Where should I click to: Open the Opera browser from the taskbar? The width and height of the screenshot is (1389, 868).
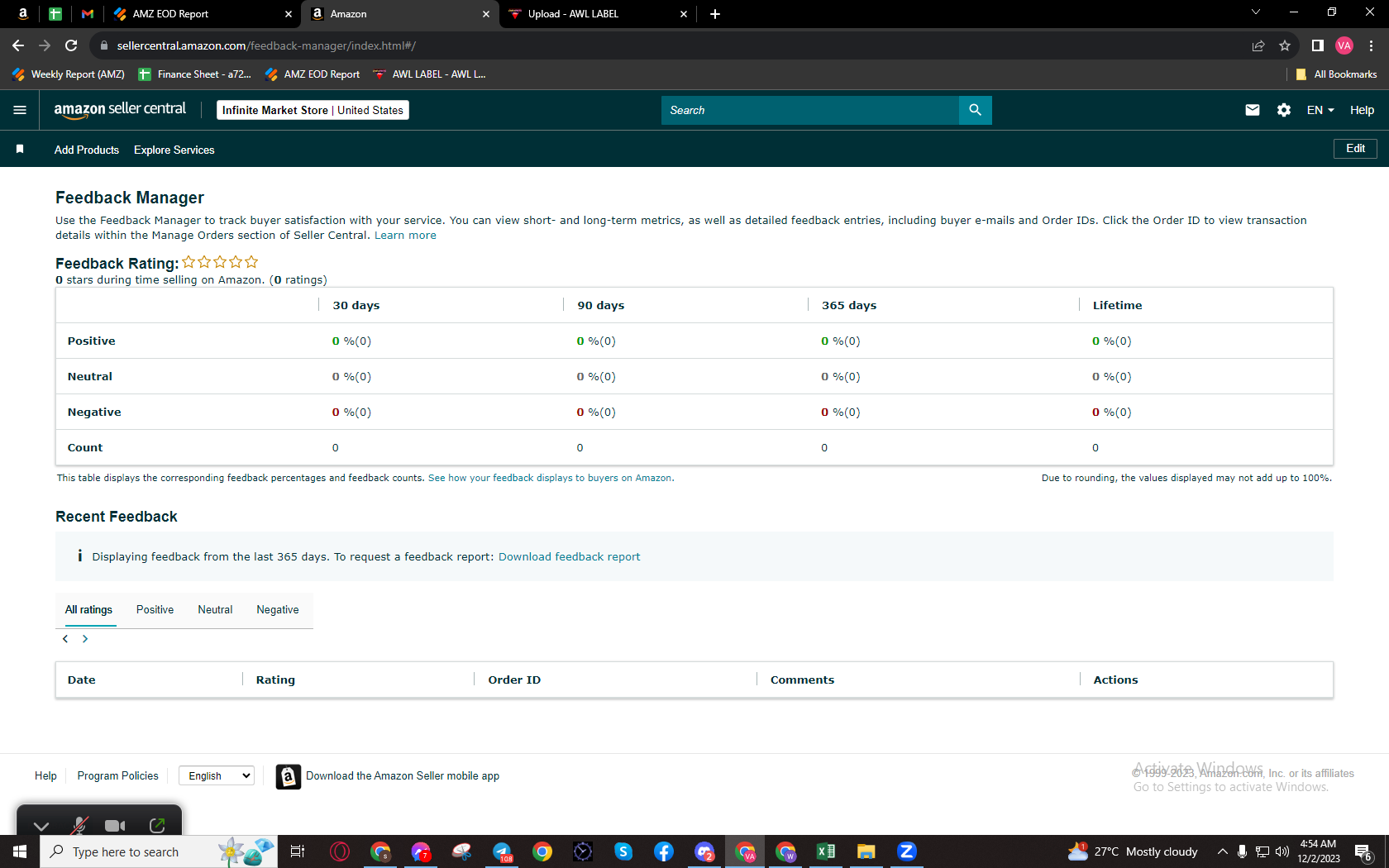coord(340,851)
